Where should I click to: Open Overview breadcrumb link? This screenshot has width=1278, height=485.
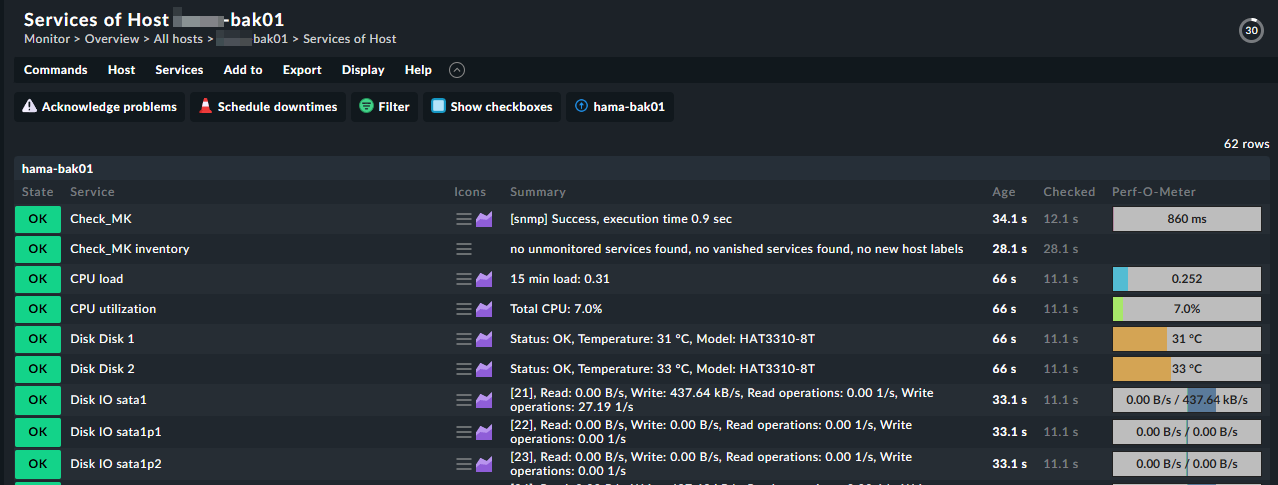[111, 39]
